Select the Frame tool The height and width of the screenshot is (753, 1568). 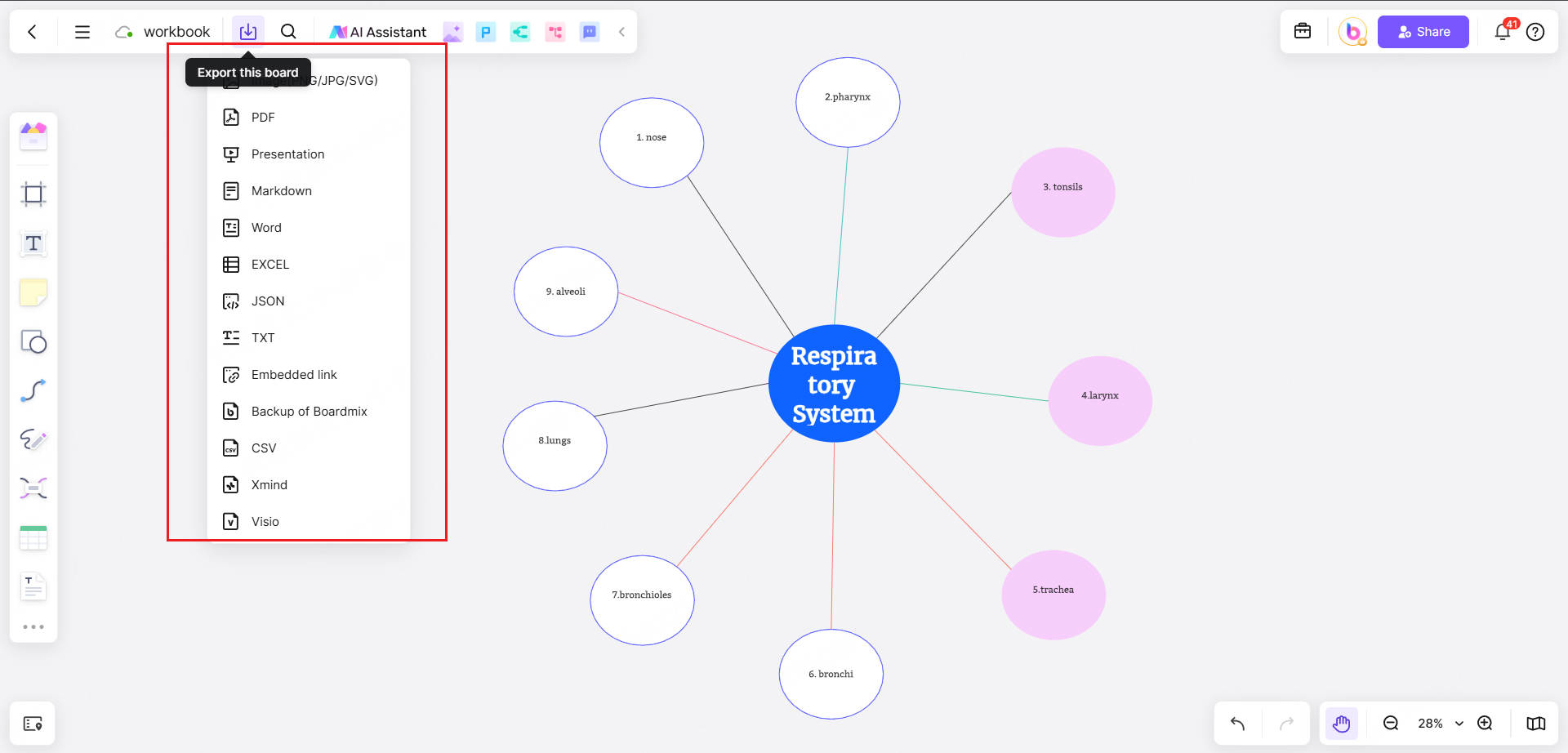[x=33, y=194]
